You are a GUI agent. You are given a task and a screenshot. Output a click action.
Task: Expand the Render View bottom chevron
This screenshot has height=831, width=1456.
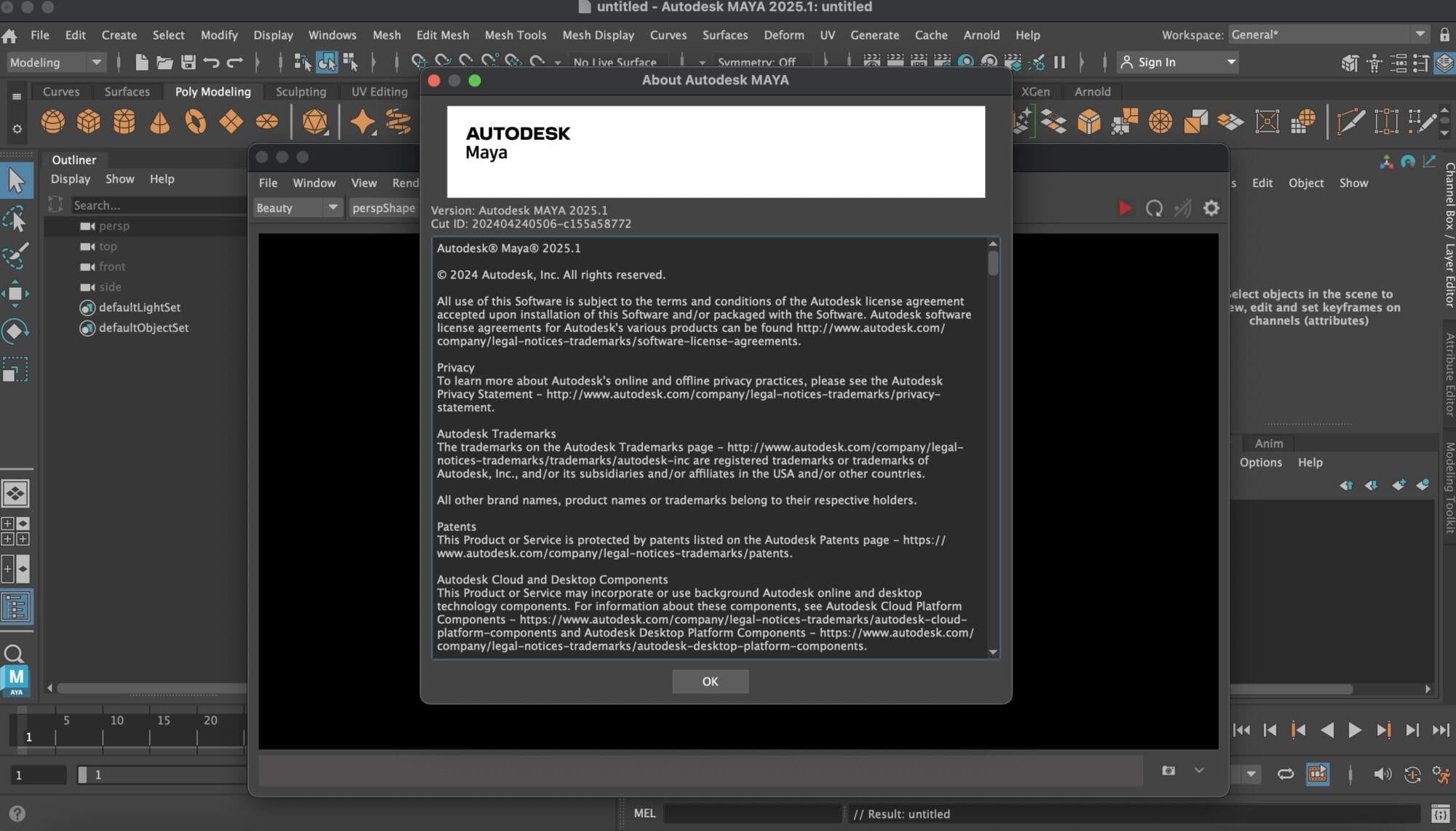[x=1199, y=771]
